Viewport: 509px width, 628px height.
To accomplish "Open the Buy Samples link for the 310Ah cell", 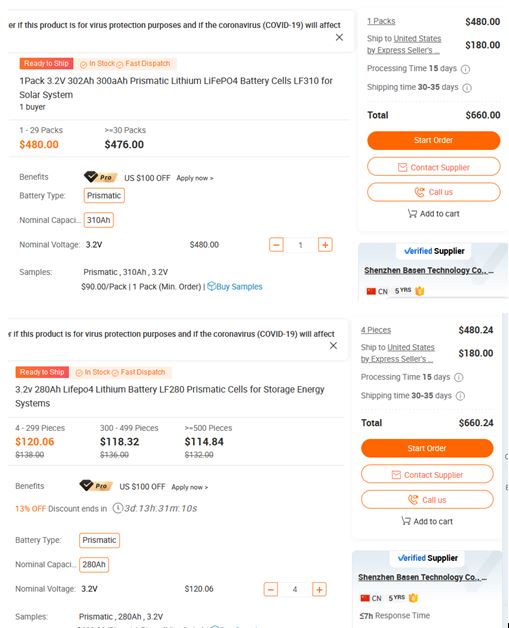I will point(235,286).
